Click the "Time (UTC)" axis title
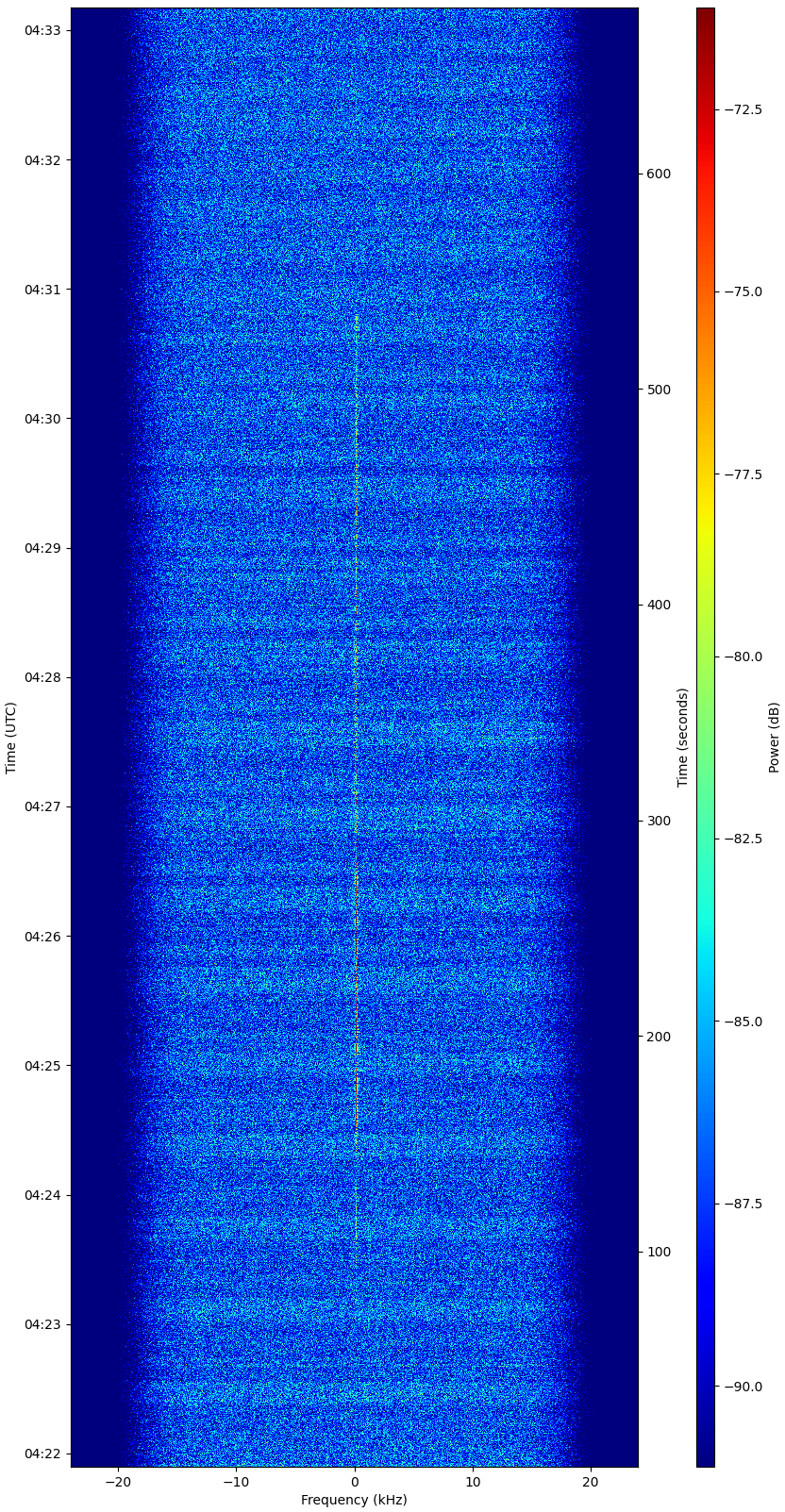 point(11,738)
